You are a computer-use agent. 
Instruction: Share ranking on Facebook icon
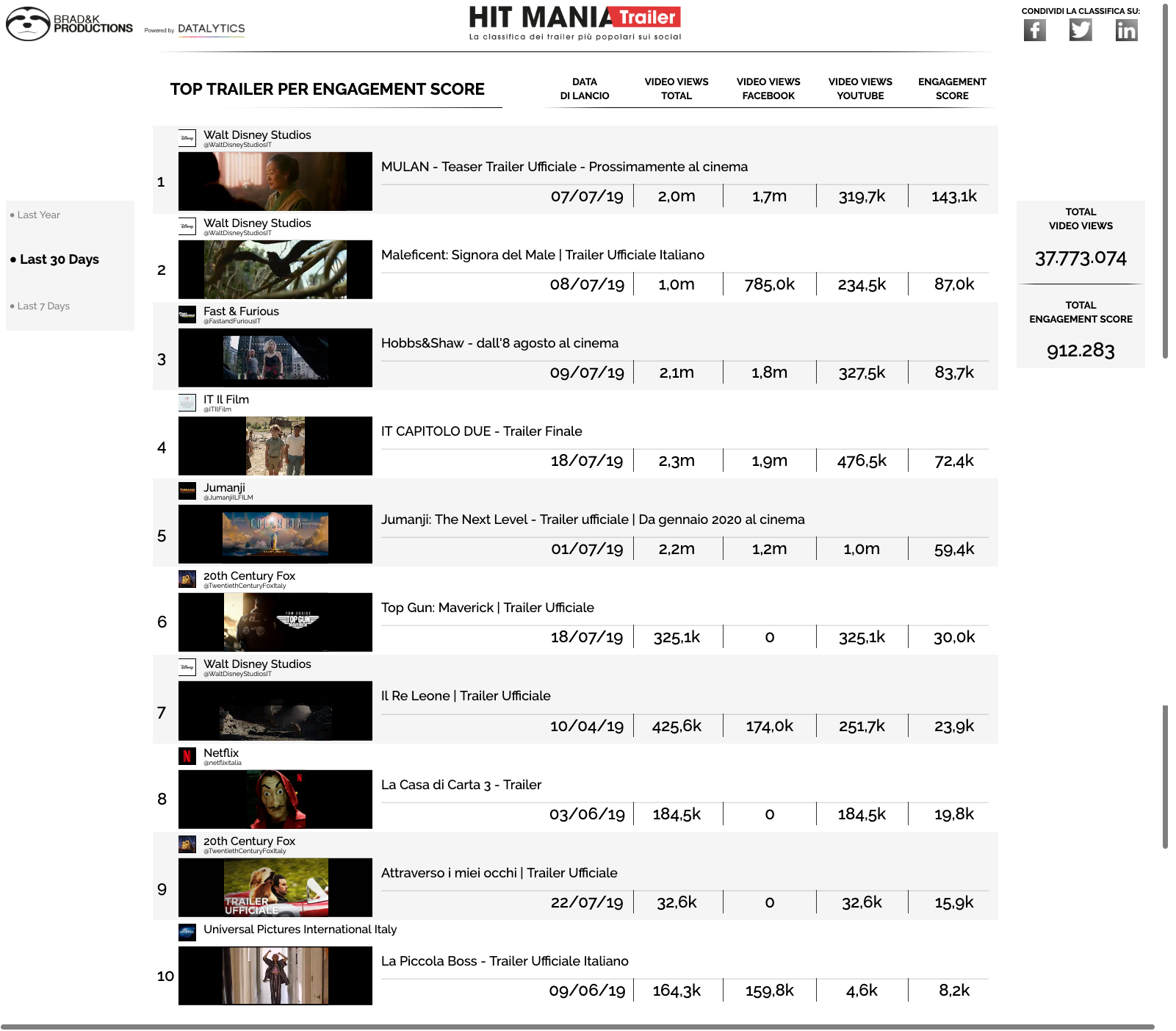coord(1034,30)
